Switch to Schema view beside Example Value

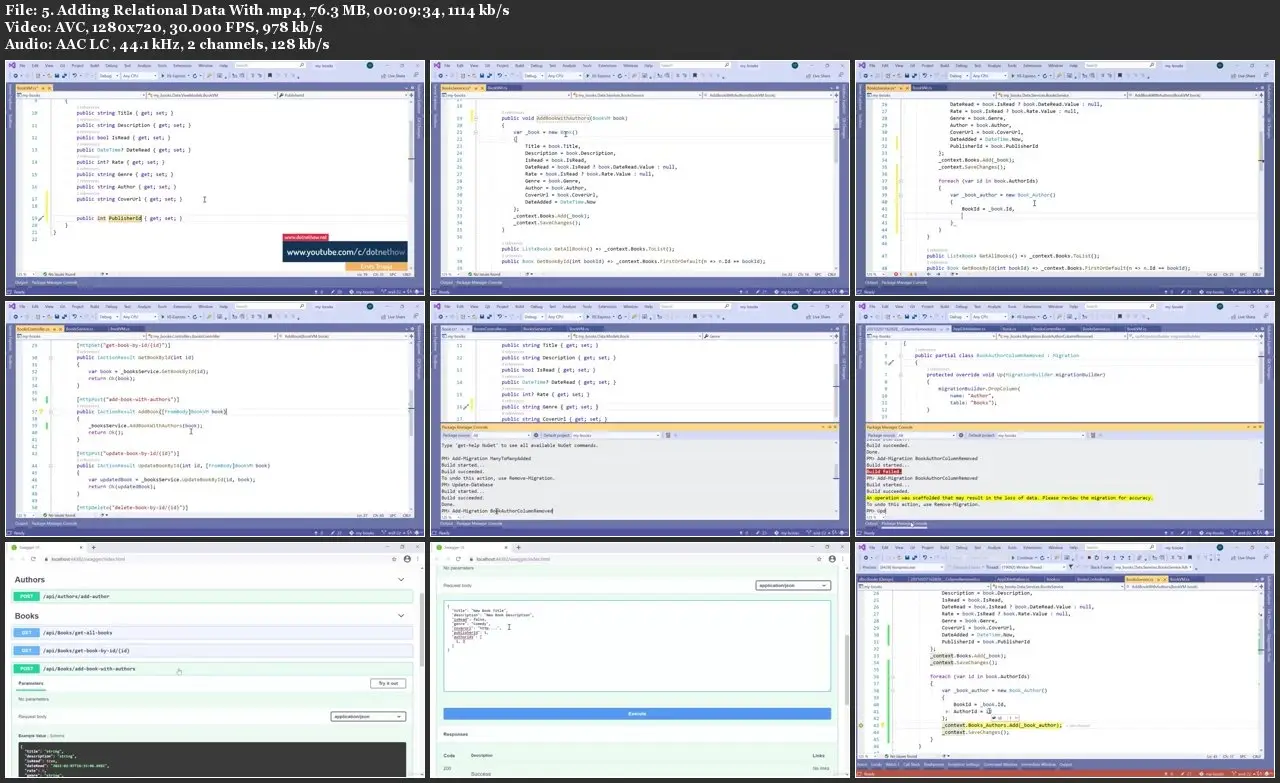pos(57,736)
